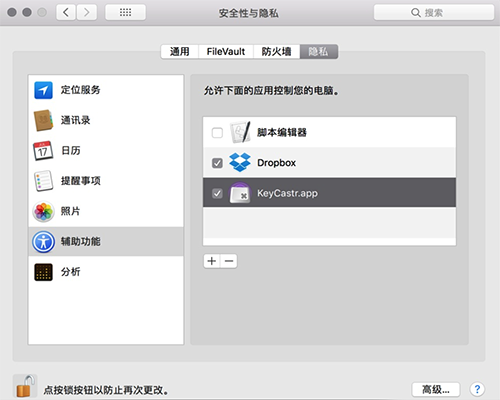The height and width of the screenshot is (400, 500).
Task: Click the 提醒事项 label
Action: (80, 181)
